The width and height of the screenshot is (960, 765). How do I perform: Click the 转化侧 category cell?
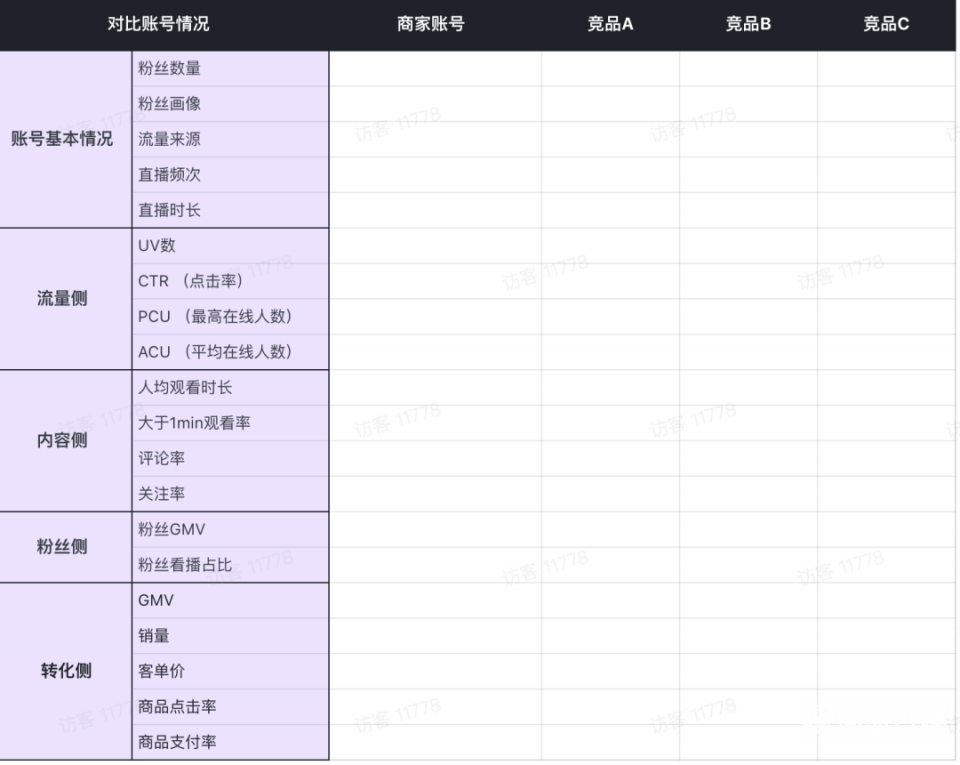pyautogui.click(x=66, y=671)
